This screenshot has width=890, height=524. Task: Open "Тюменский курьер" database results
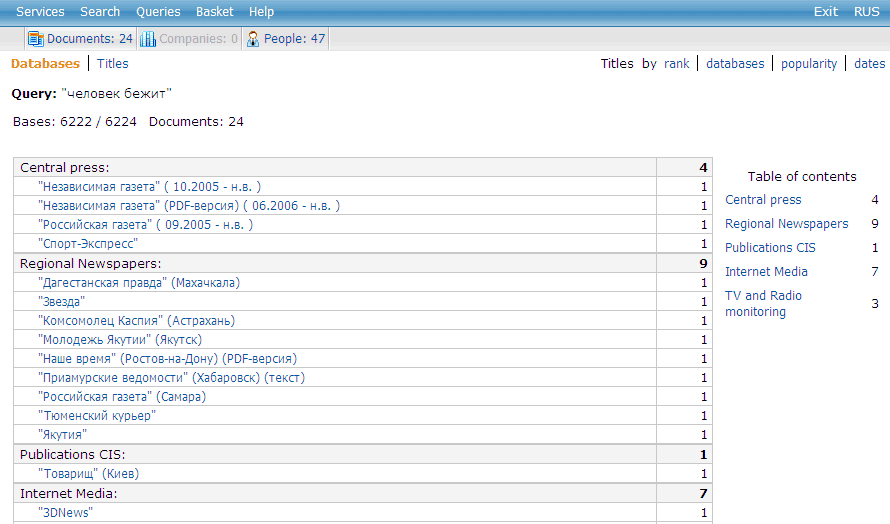point(96,416)
